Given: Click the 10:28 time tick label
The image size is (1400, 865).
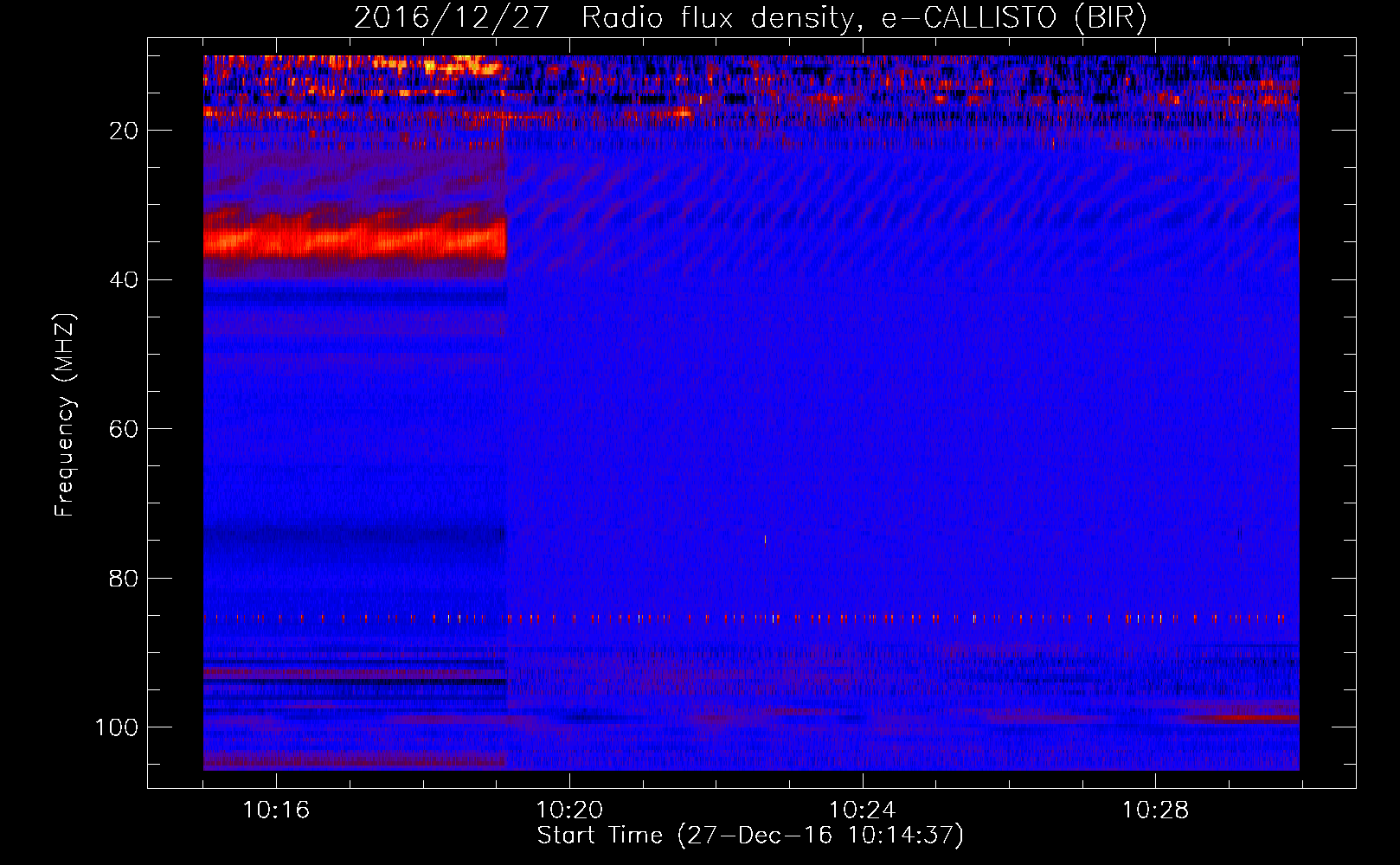Looking at the screenshot, I should pyautogui.click(x=1155, y=811).
